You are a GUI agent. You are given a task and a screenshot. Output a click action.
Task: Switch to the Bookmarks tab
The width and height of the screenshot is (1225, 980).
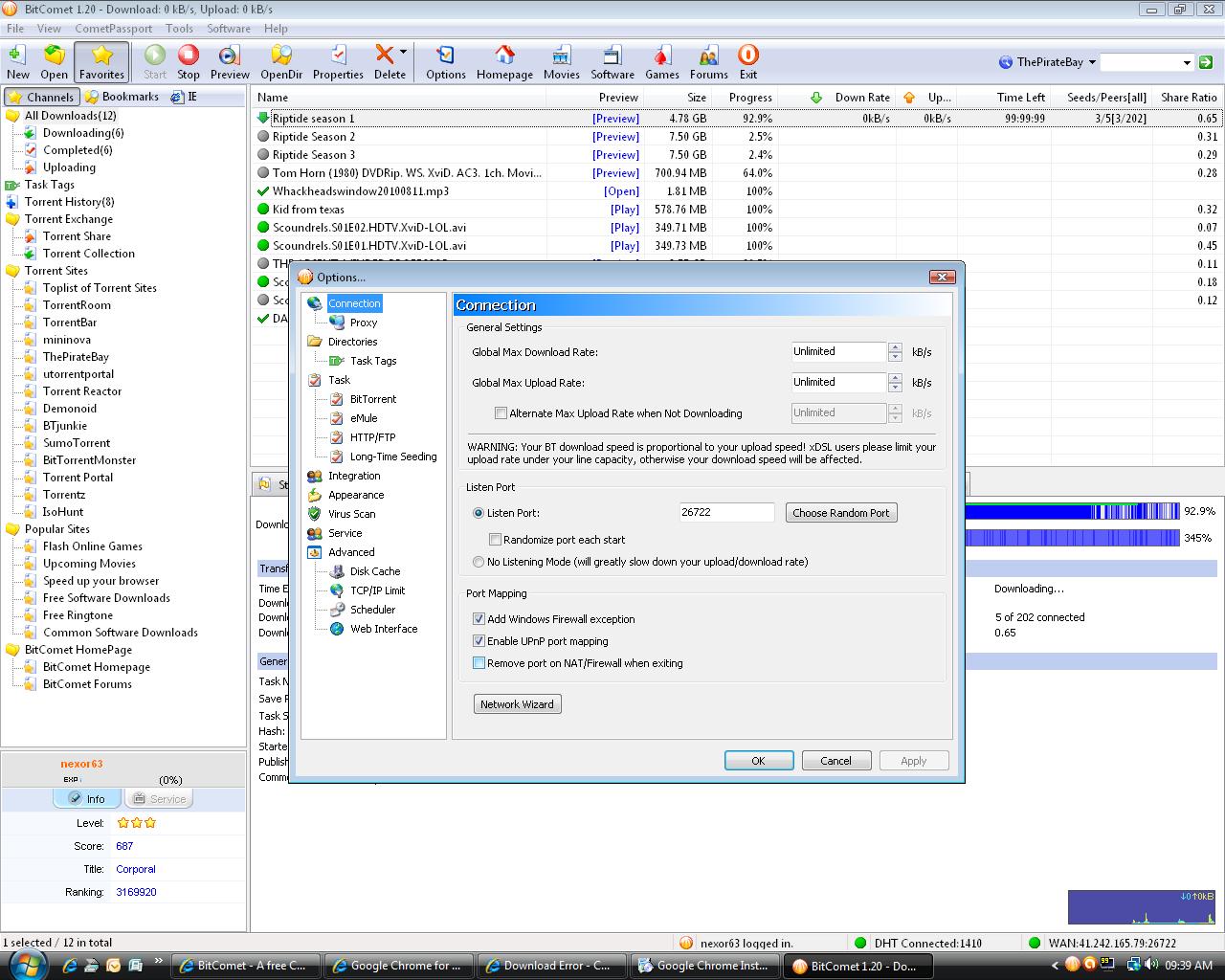point(122,97)
